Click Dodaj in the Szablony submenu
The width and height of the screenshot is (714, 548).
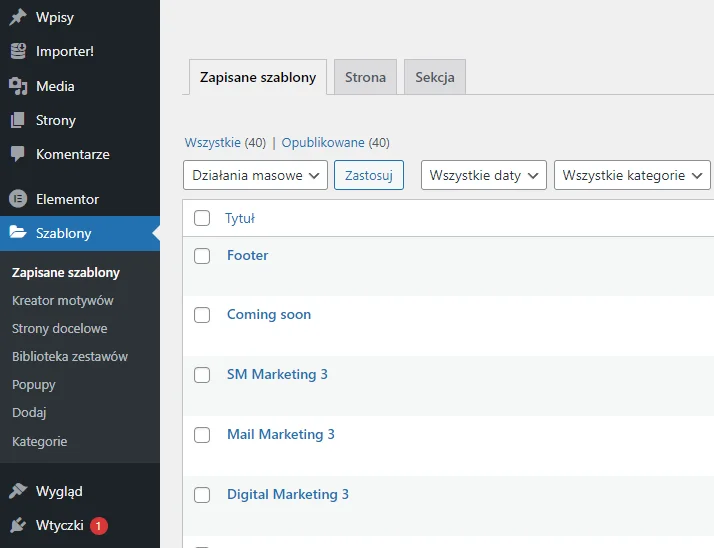pyautogui.click(x=29, y=413)
